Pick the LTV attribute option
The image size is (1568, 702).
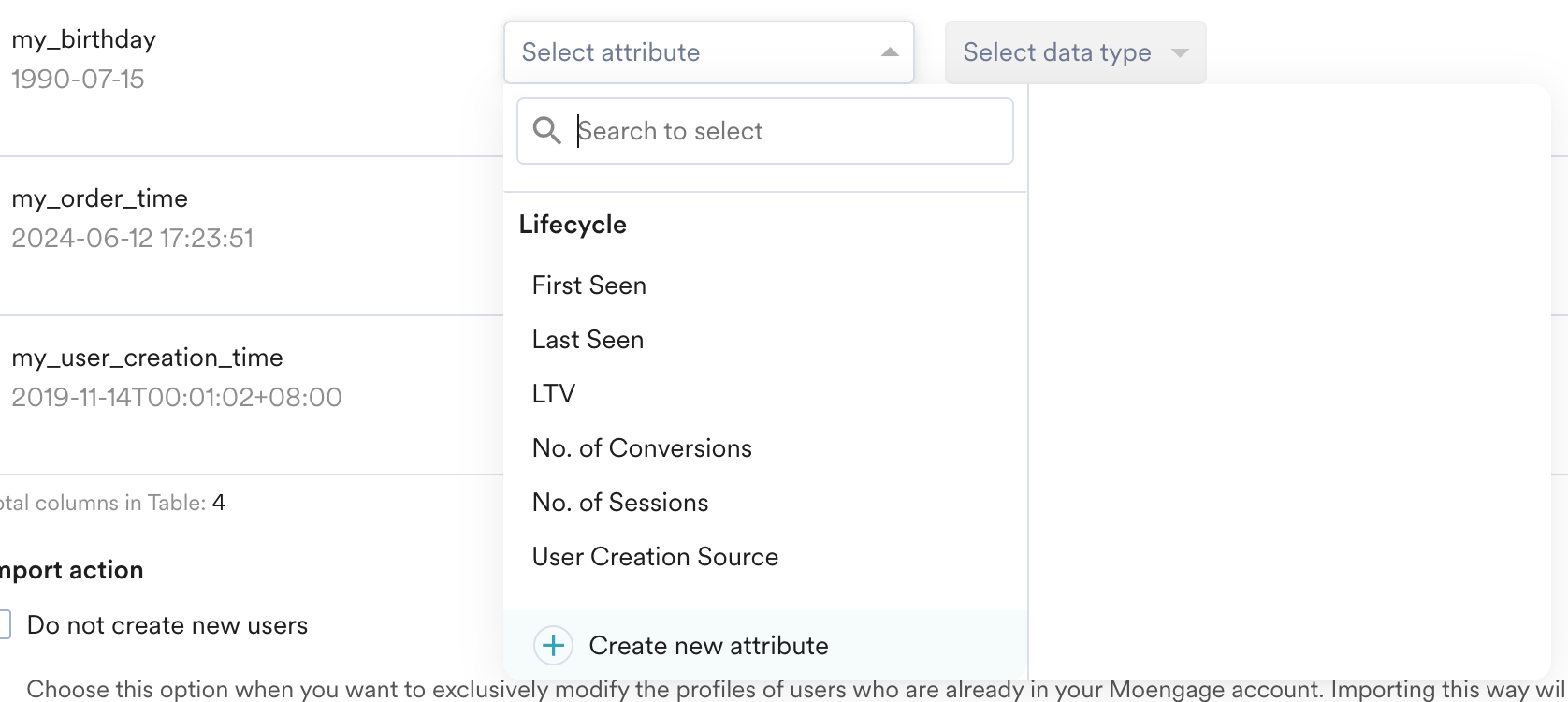[x=554, y=394]
